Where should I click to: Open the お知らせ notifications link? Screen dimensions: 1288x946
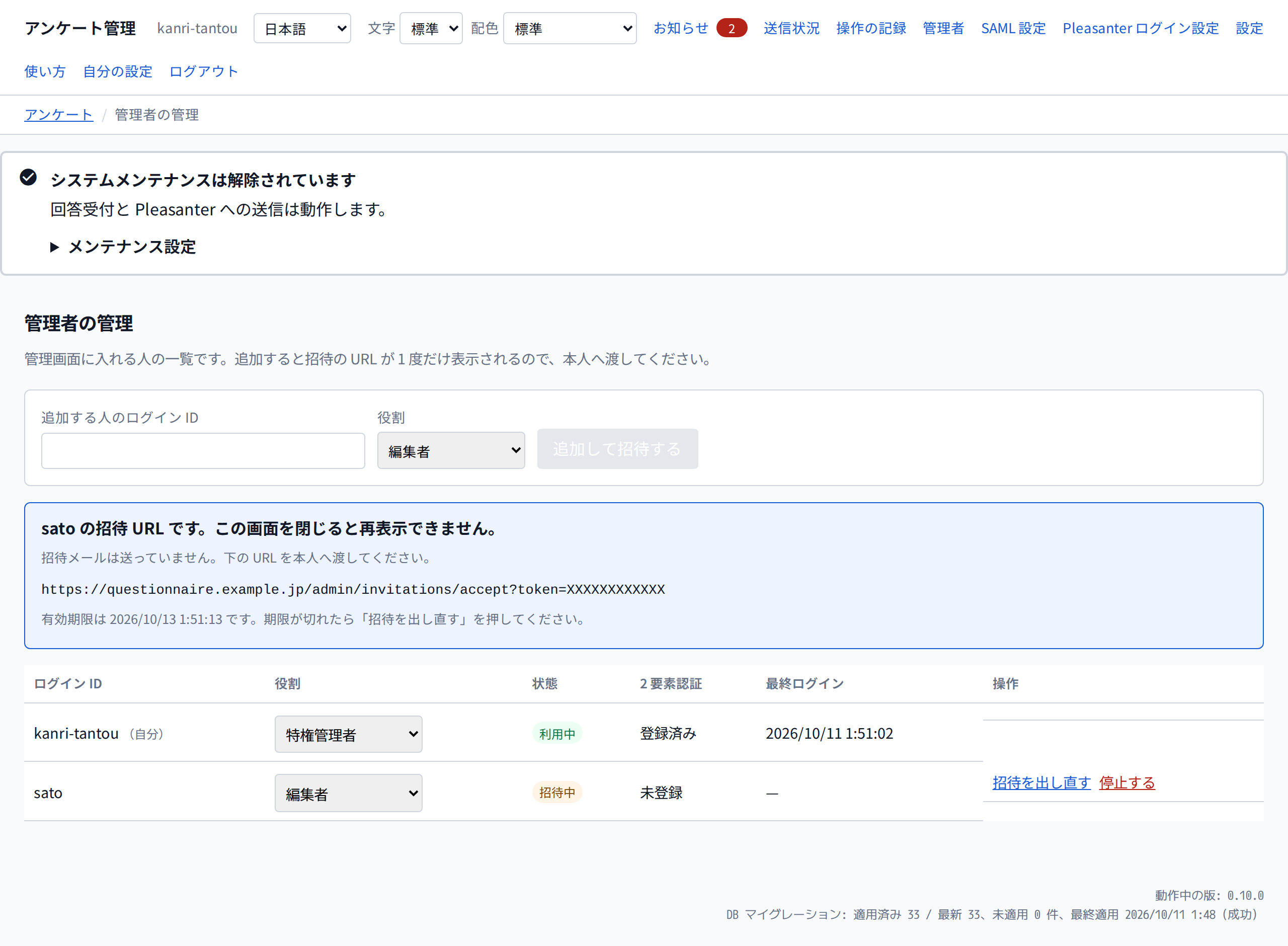681,28
